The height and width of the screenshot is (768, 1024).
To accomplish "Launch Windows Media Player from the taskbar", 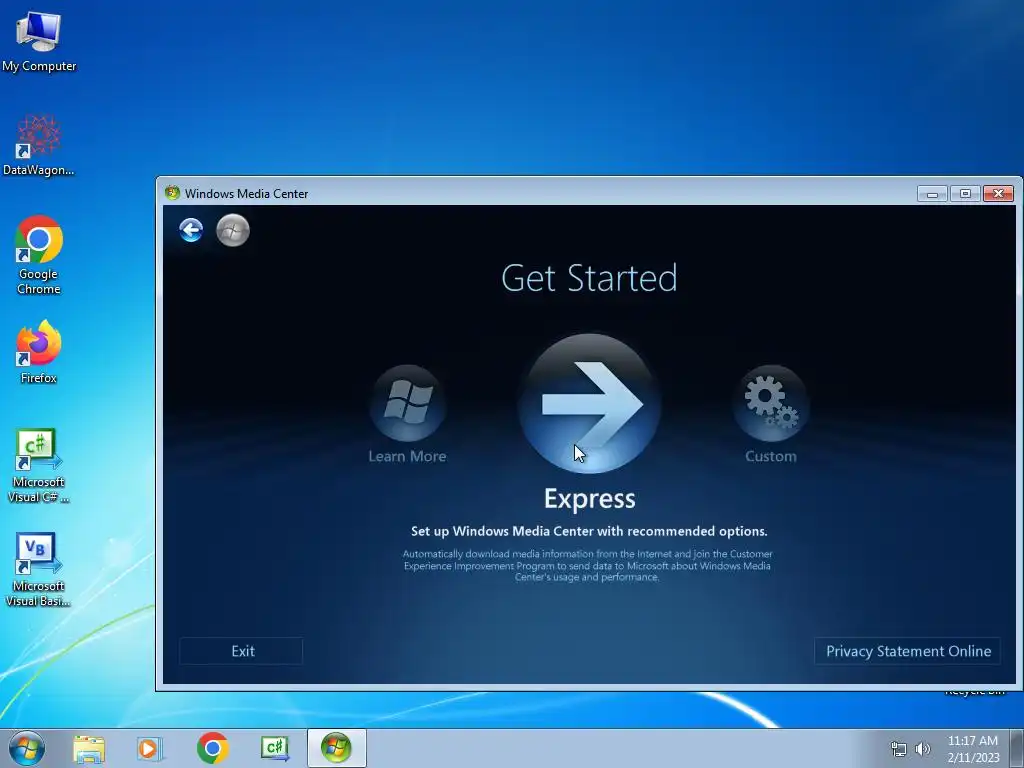I will 149,748.
